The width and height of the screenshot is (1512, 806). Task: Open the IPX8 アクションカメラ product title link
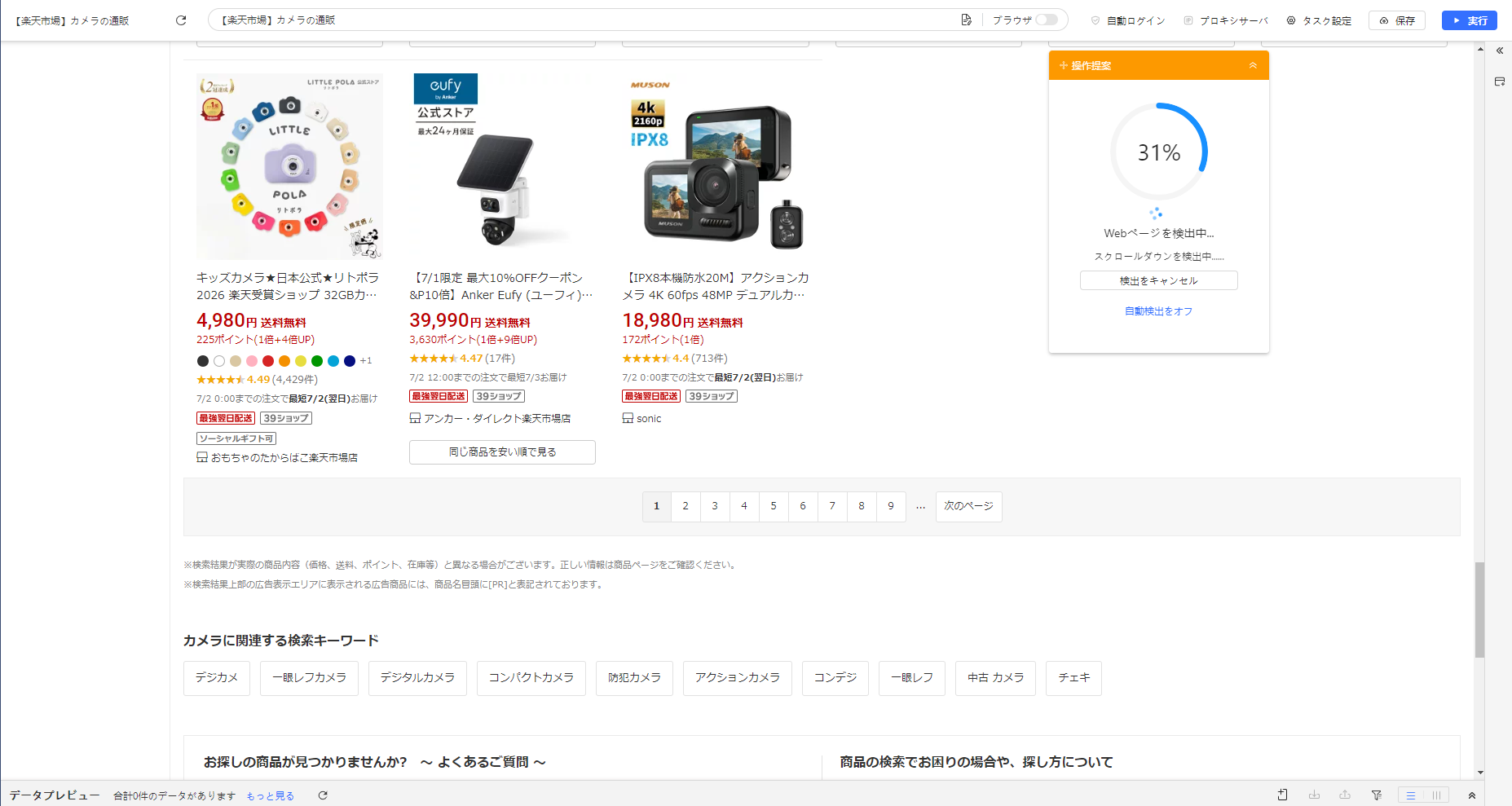click(716, 286)
